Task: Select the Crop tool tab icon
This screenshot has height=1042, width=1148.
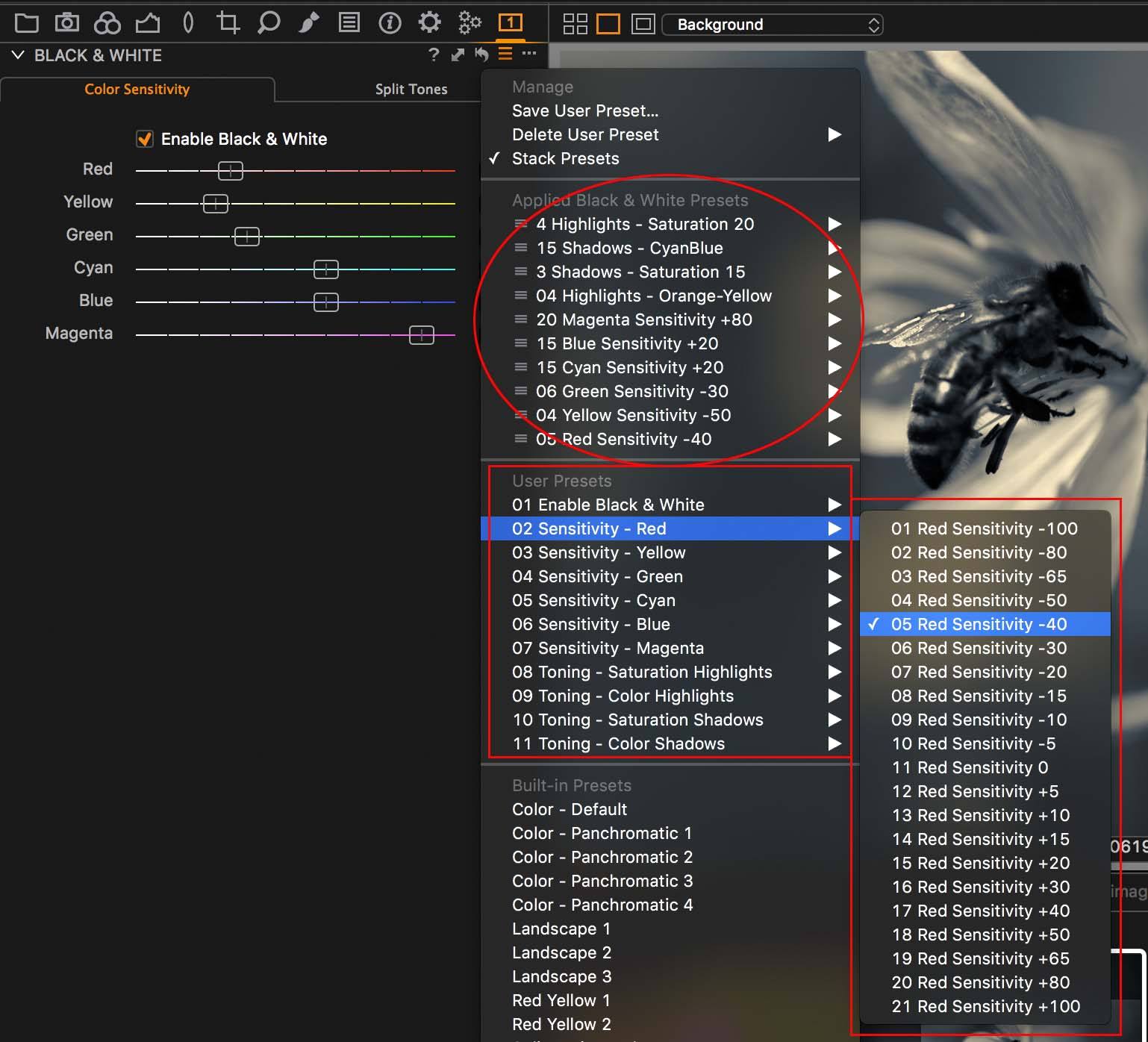Action: pyautogui.click(x=228, y=23)
